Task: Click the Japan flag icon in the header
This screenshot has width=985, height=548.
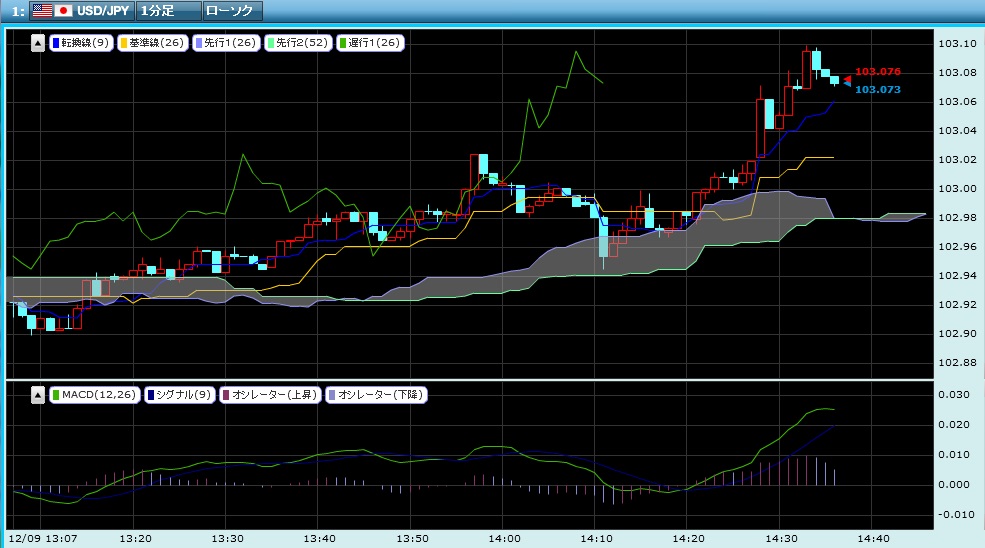Action: 63,11
